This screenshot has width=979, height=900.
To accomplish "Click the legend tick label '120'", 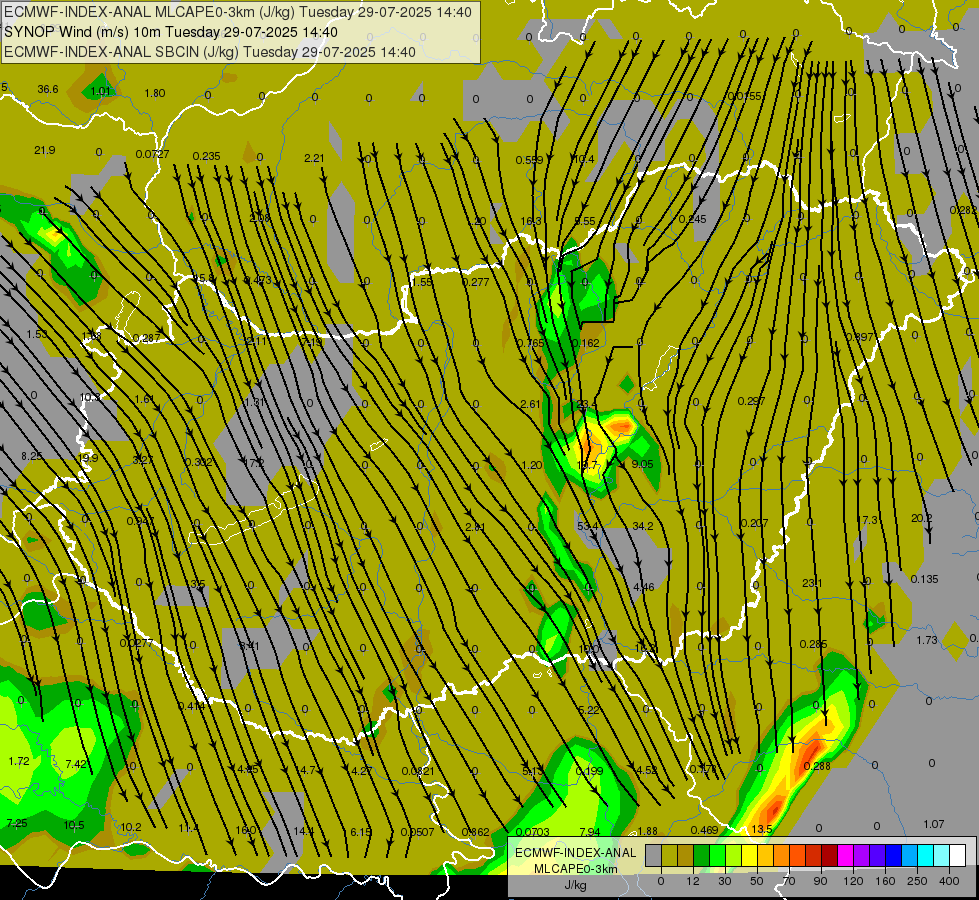I will pyautogui.click(x=853, y=881).
